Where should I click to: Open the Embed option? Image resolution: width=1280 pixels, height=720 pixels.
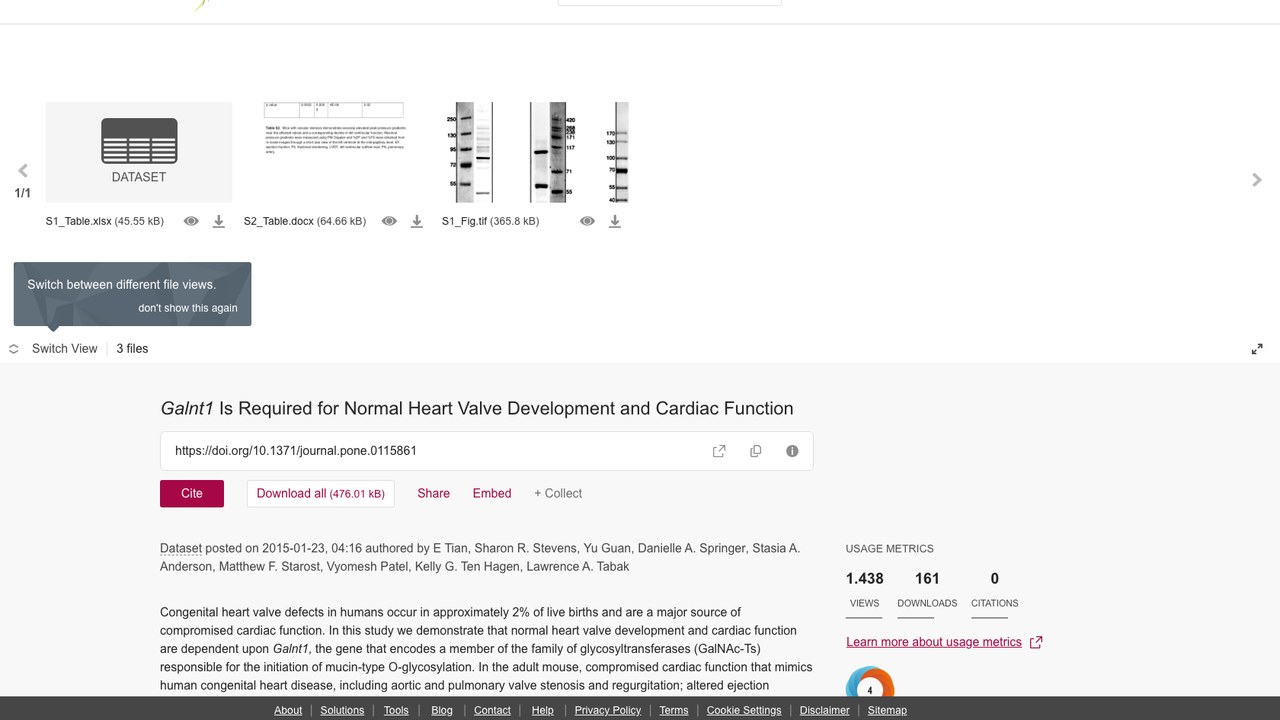pyautogui.click(x=492, y=493)
